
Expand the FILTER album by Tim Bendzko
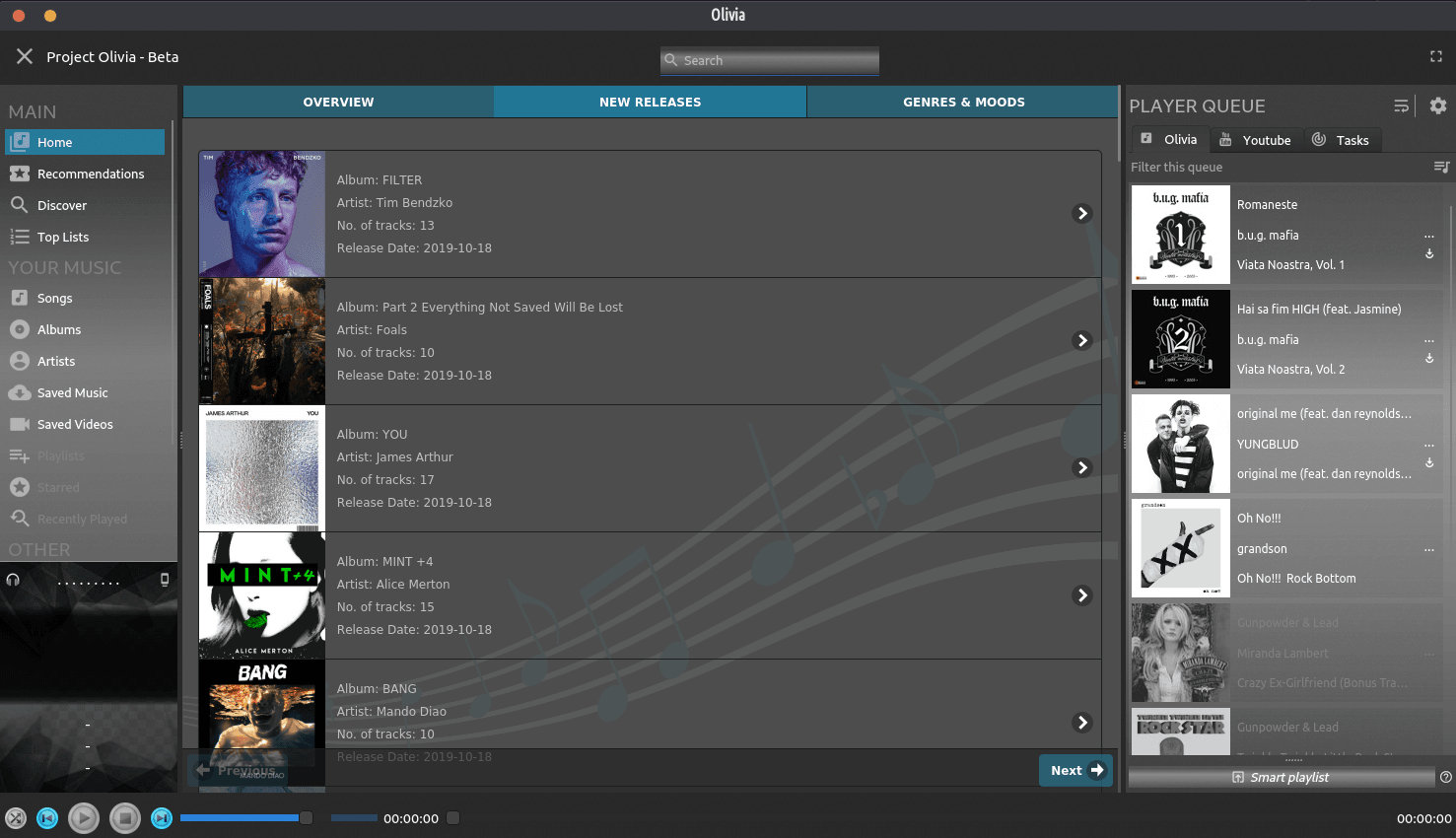pos(1081,214)
